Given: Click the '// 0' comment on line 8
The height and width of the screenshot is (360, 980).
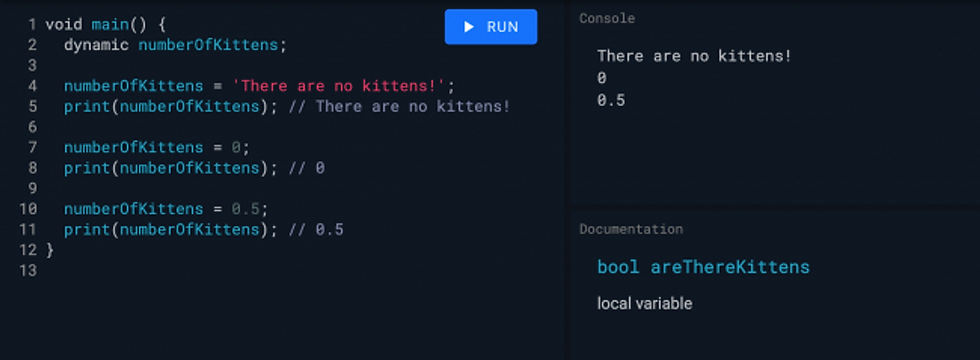Looking at the screenshot, I should pyautogui.click(x=306, y=168).
